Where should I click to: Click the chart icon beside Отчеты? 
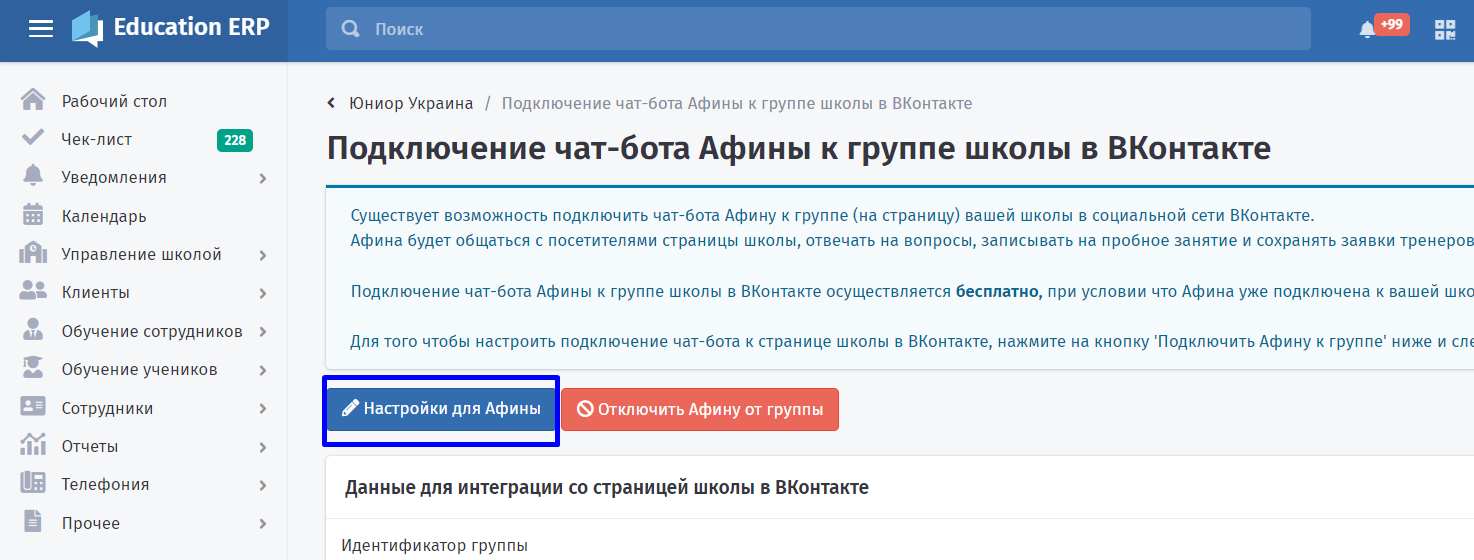(33, 445)
